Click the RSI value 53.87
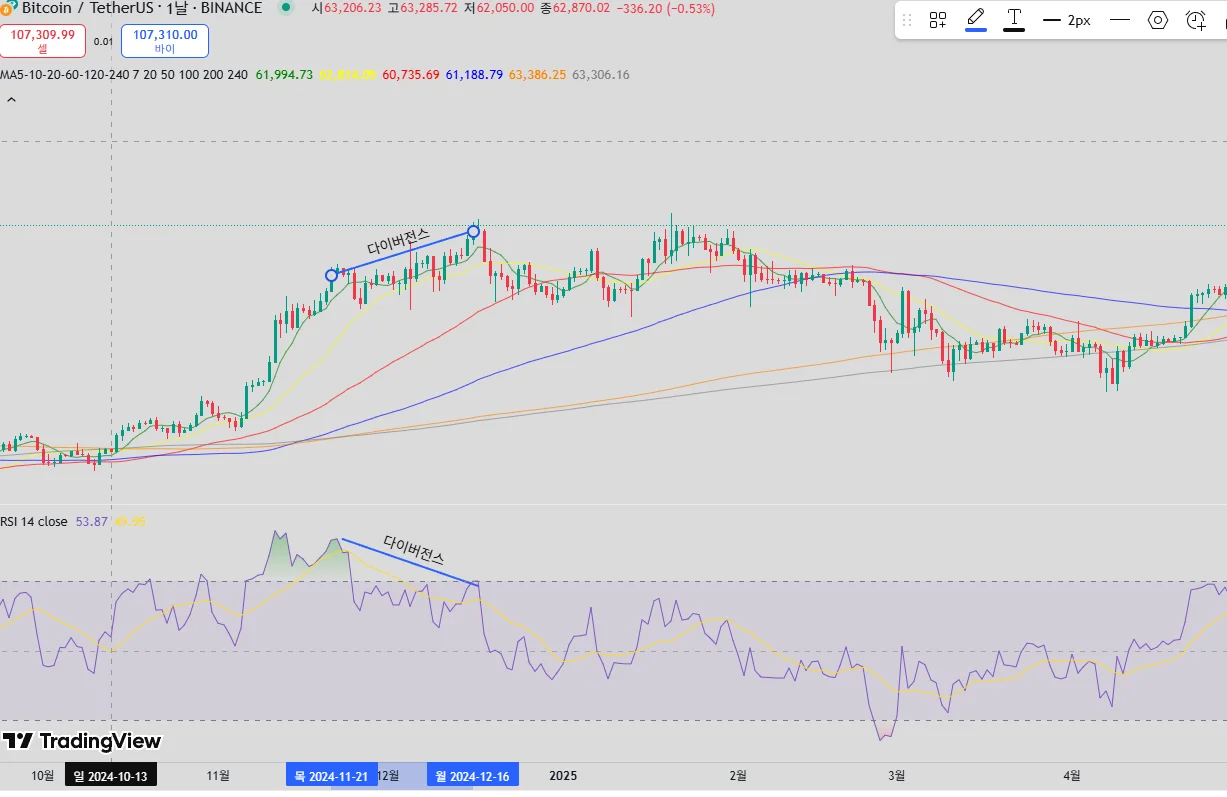The height and width of the screenshot is (797, 1227). 91,521
